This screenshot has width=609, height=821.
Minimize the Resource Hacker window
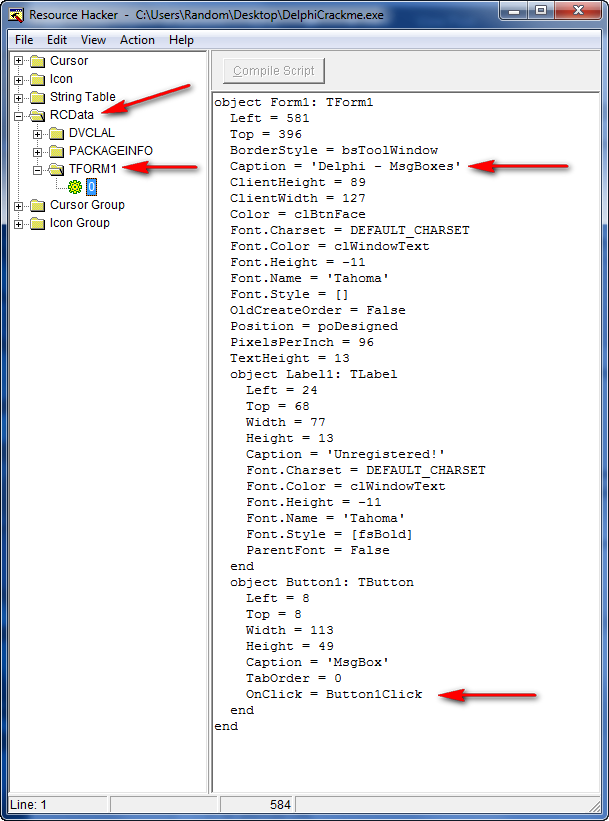(x=514, y=10)
